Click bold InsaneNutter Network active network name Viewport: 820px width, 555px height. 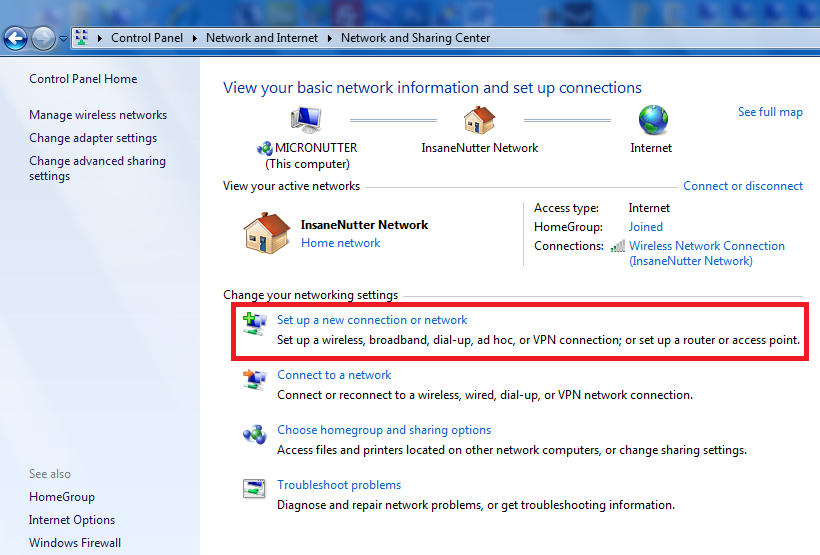coord(364,225)
